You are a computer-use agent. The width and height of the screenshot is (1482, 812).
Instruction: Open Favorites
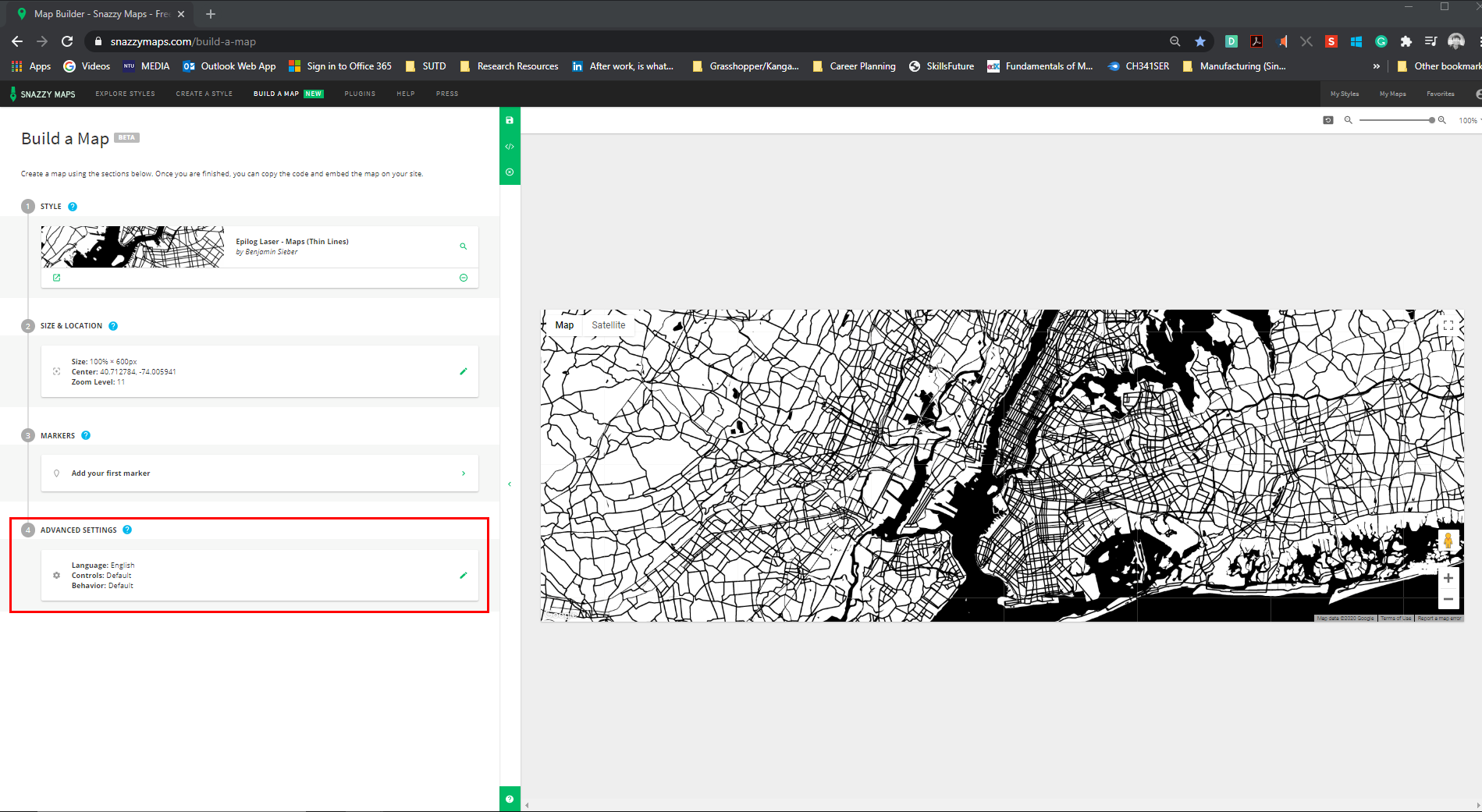(x=1441, y=94)
